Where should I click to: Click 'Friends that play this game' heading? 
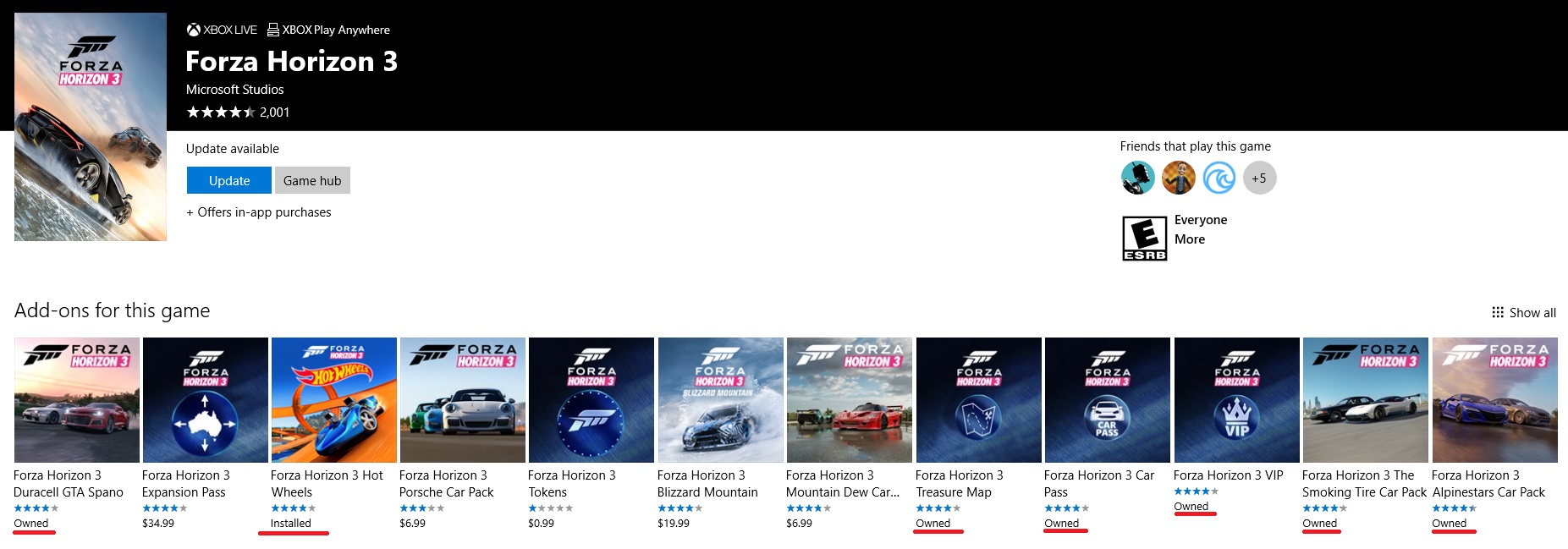pos(1196,146)
